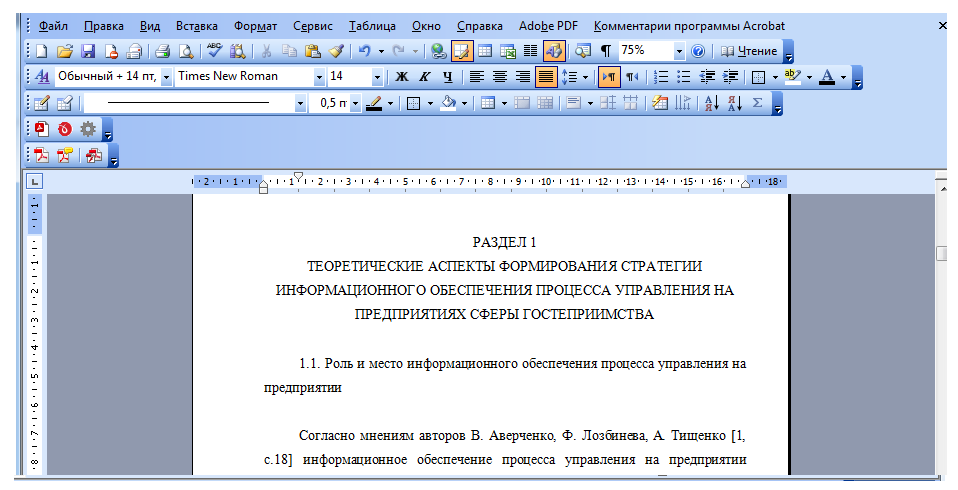Screen dimensions: 958x490
Task: Select the table Eraser tool
Action: [65, 103]
